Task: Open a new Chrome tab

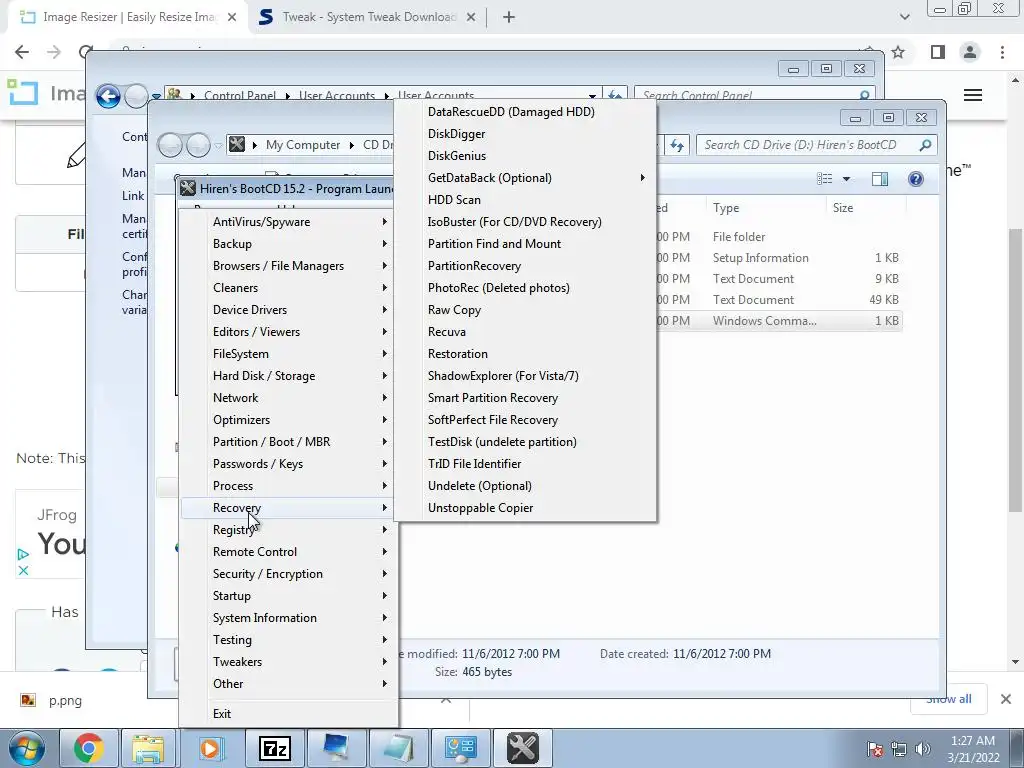Action: [509, 17]
